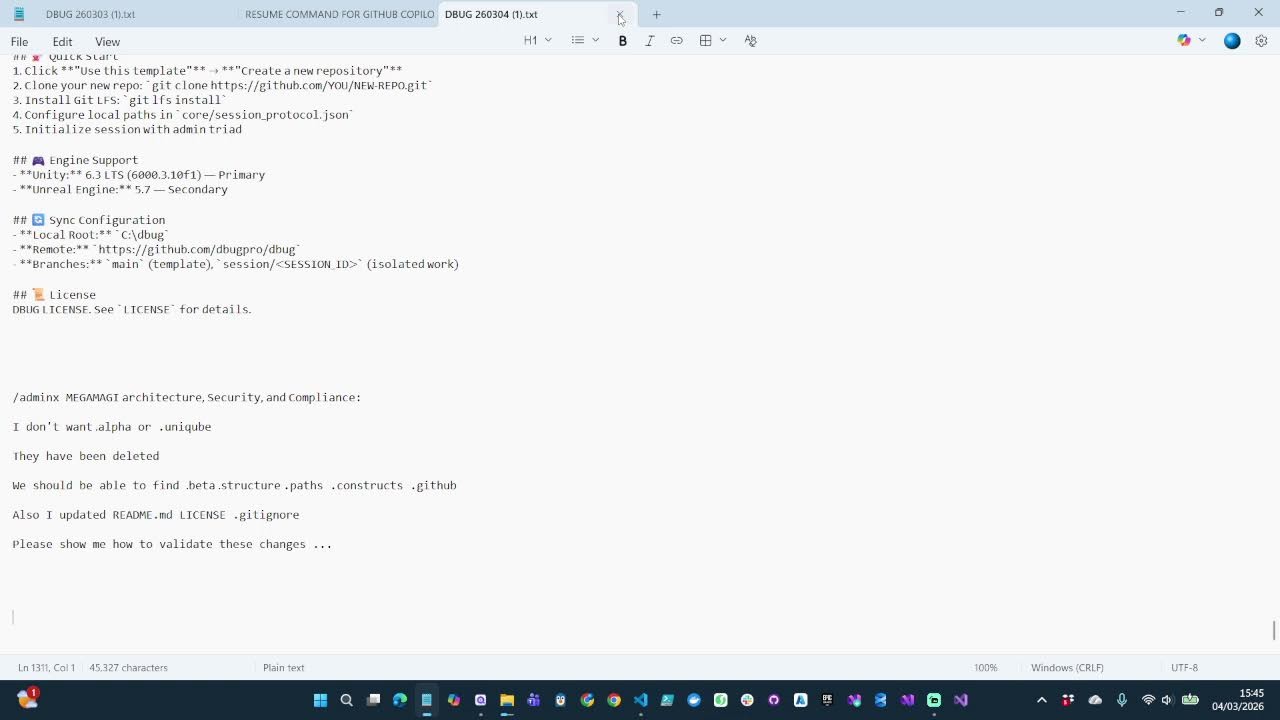
Task: Launch Microsoft Edge from taskbar
Action: pos(400,700)
